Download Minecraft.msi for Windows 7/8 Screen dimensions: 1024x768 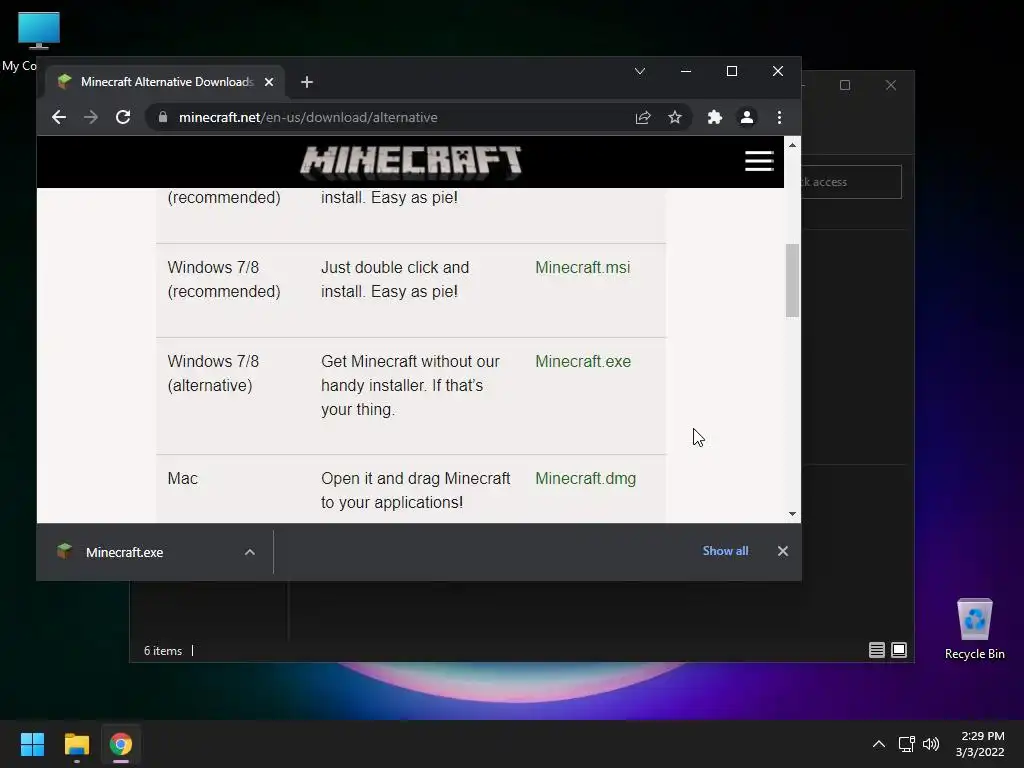click(x=583, y=268)
